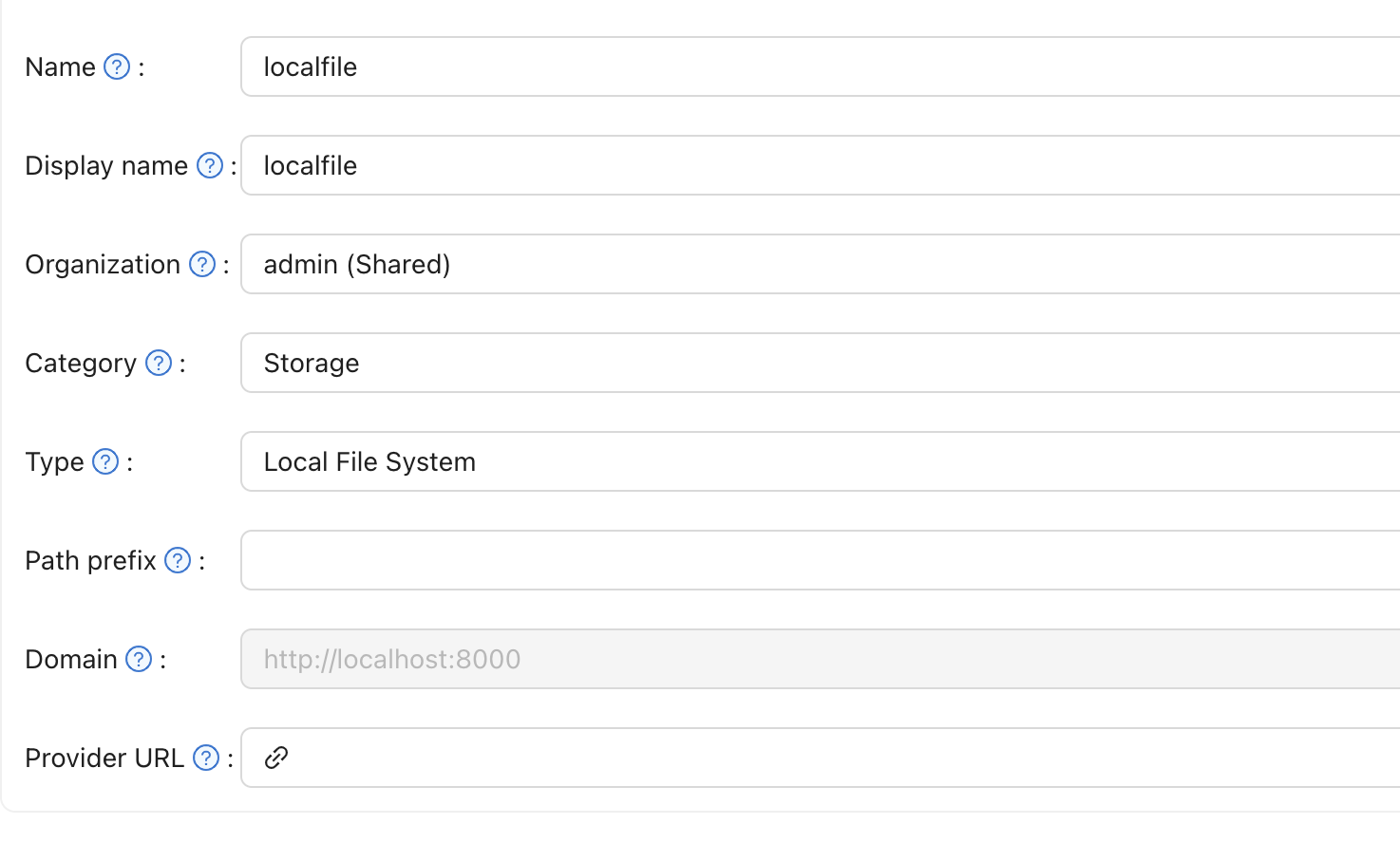Click the link icon inside Provider URL field

click(x=276, y=758)
